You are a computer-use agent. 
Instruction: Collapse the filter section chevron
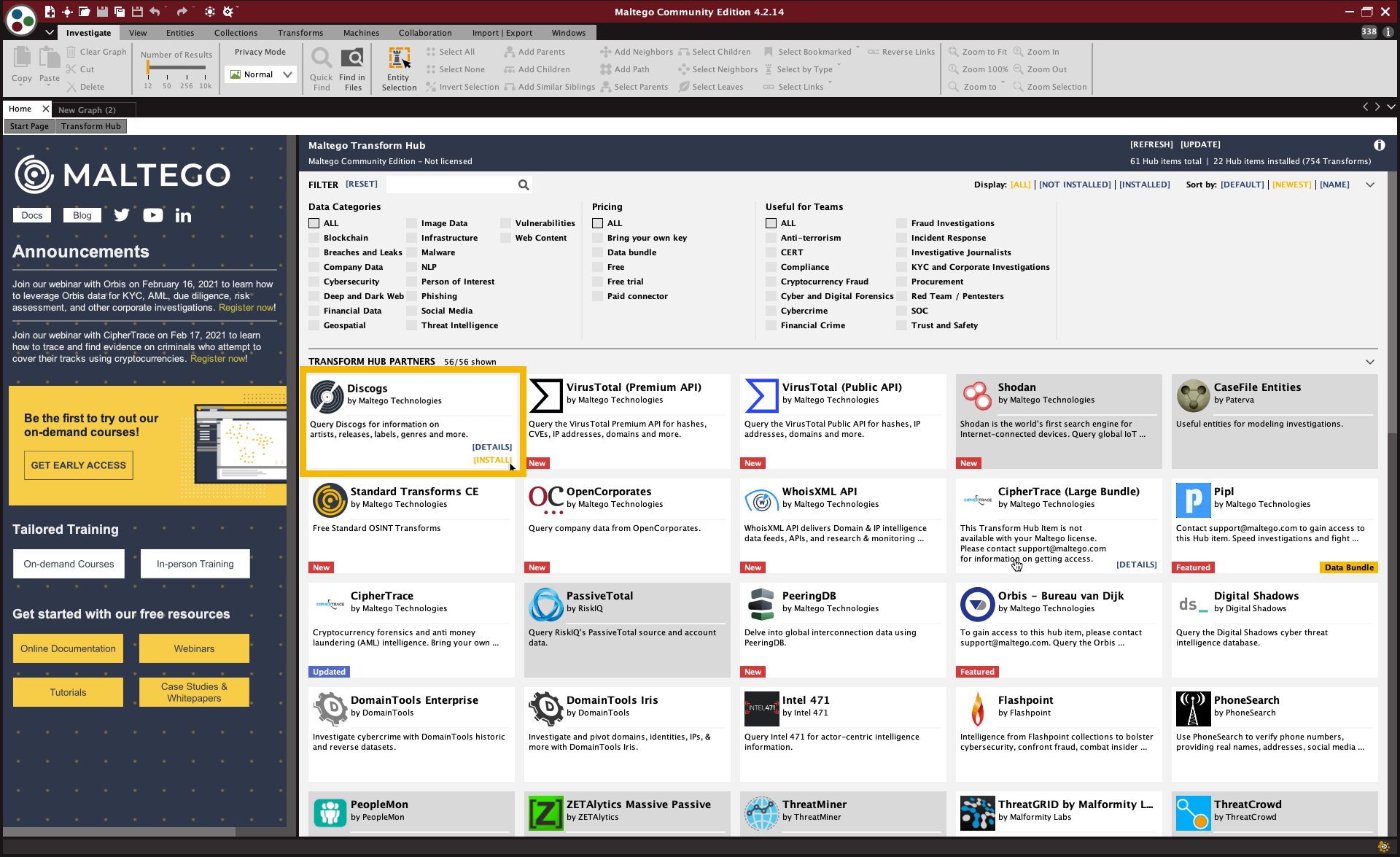1370,185
